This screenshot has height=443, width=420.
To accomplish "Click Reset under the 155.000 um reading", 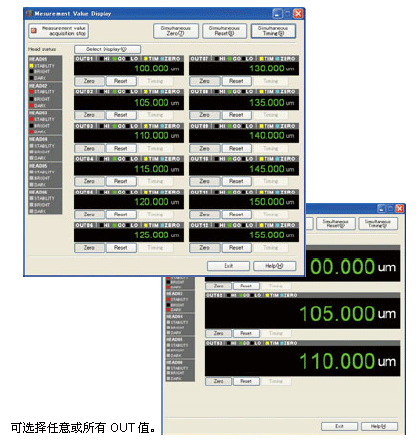I will click(x=236, y=248).
